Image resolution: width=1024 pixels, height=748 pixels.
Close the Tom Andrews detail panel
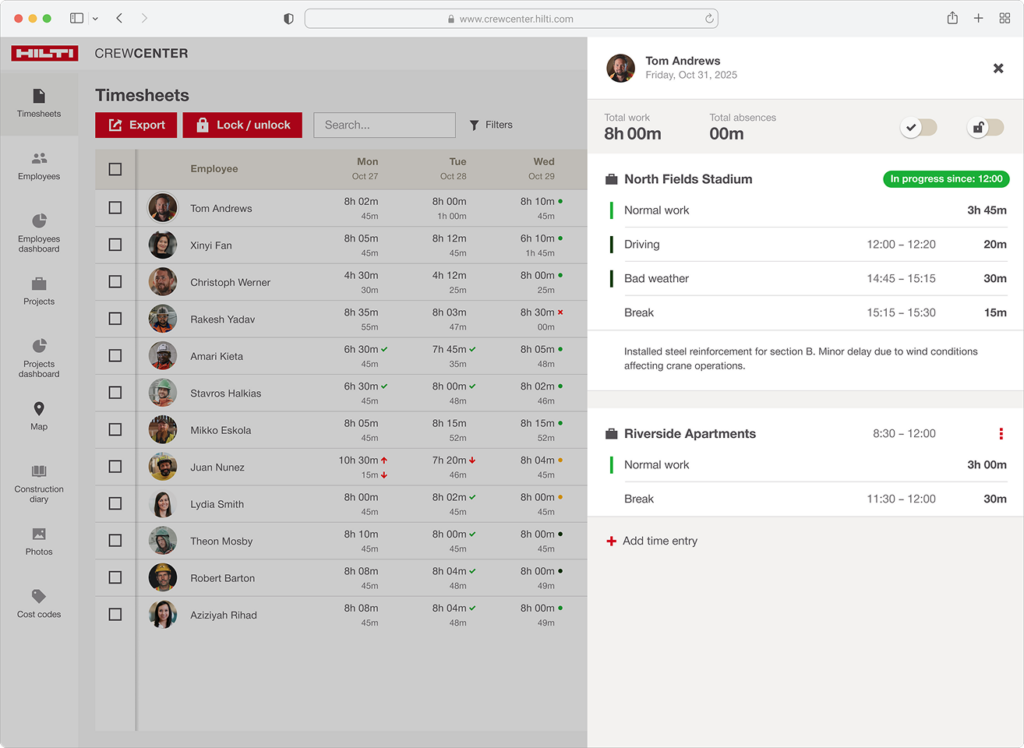pyautogui.click(x=997, y=68)
